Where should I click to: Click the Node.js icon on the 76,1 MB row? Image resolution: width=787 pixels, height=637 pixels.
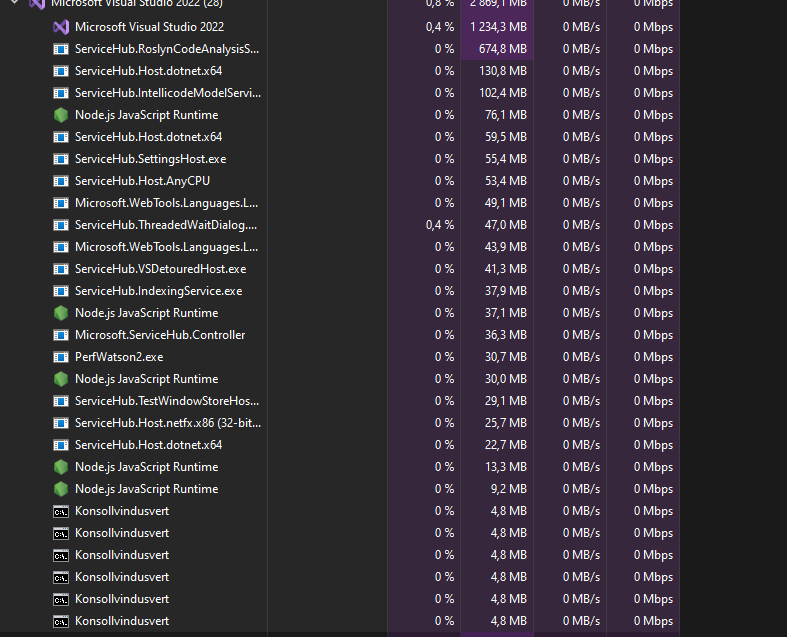click(x=61, y=115)
